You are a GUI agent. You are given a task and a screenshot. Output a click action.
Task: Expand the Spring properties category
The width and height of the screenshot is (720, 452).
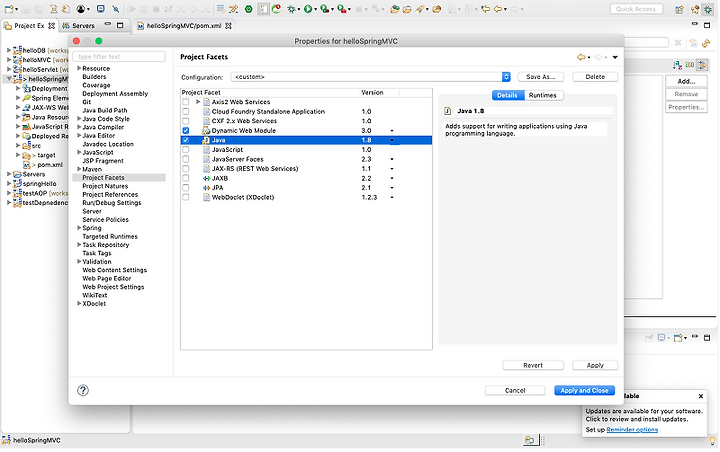click(79, 228)
